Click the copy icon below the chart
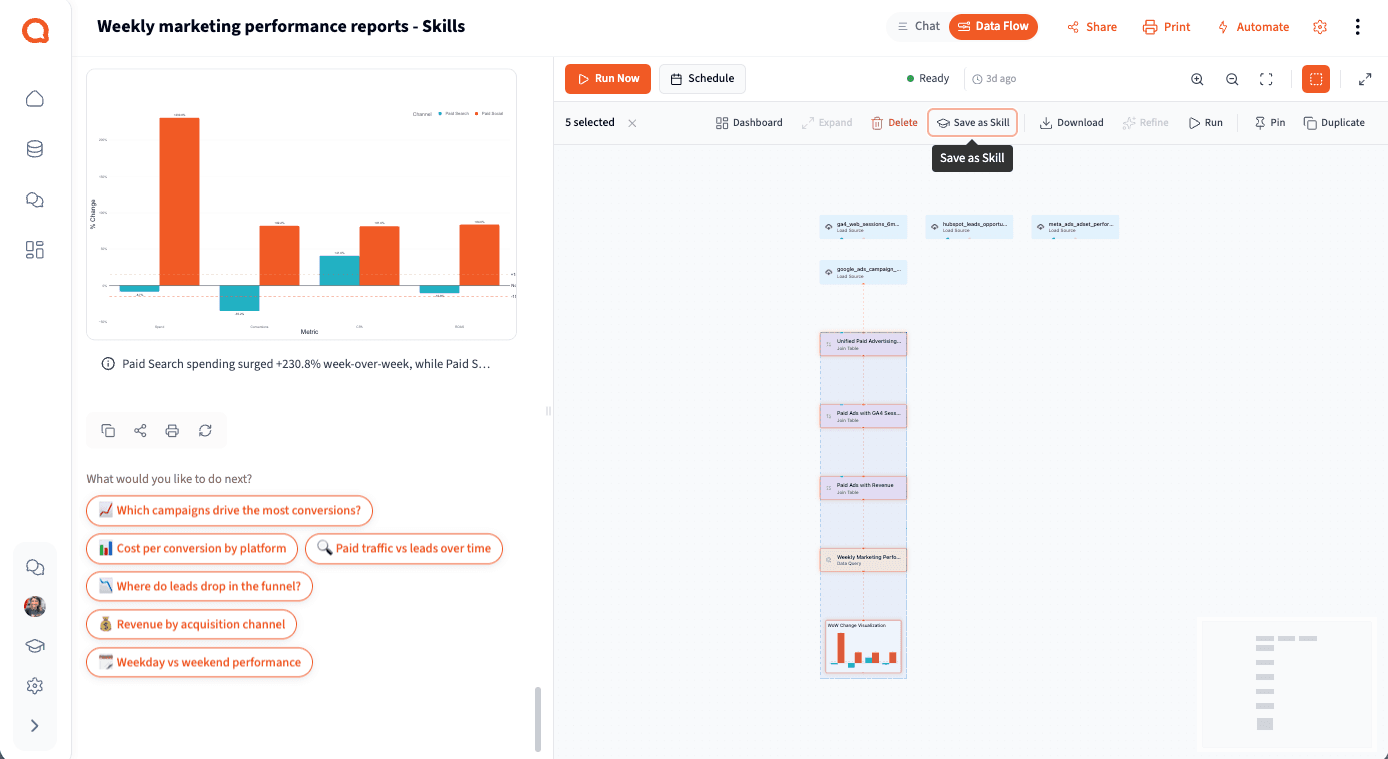Screen dimensions: 1388x759 click(x=108, y=431)
